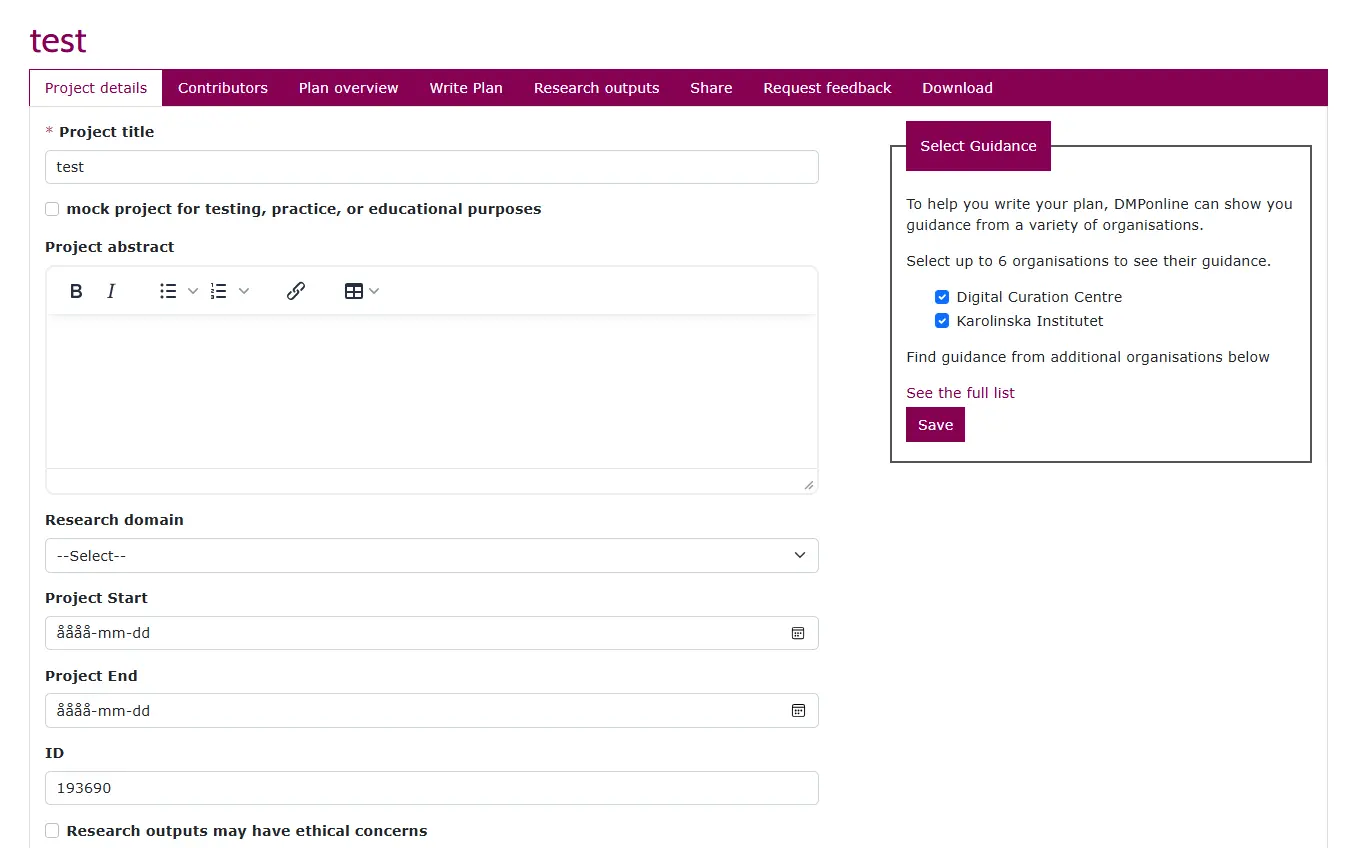
Task: Uncheck Karolinska Institutet guidance
Action: tap(942, 321)
